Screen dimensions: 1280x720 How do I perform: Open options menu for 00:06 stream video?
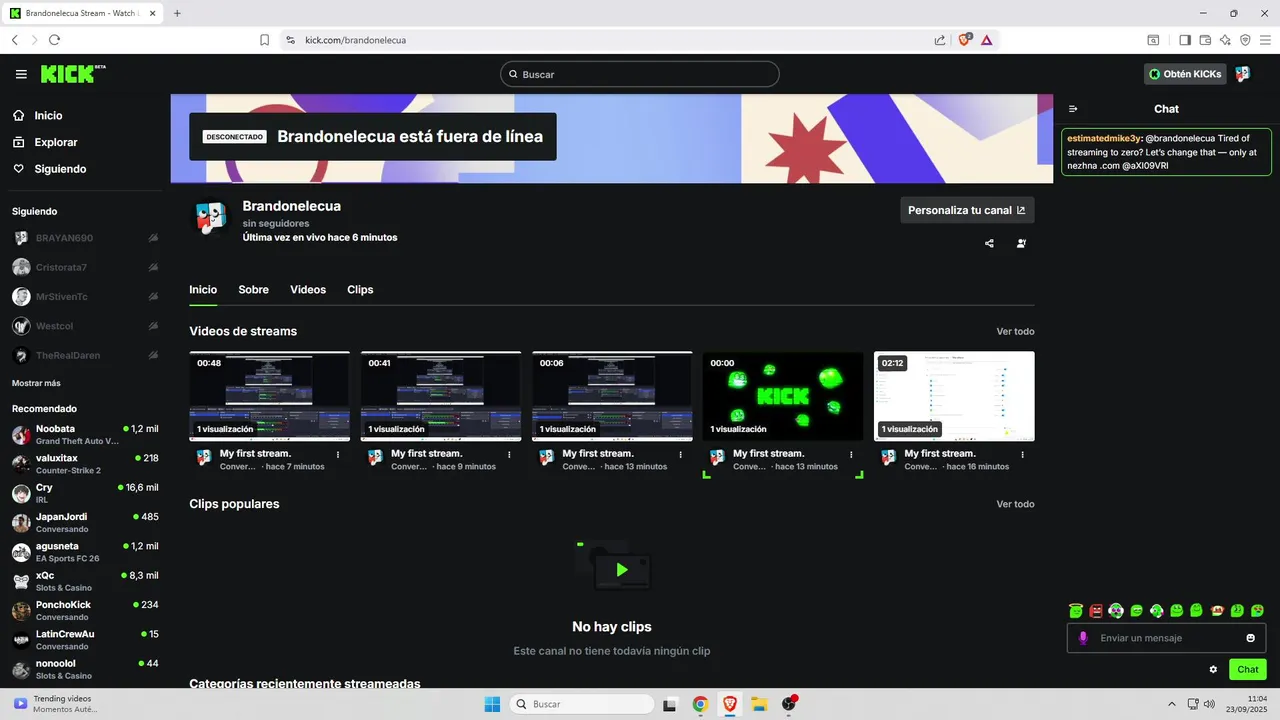(680, 454)
